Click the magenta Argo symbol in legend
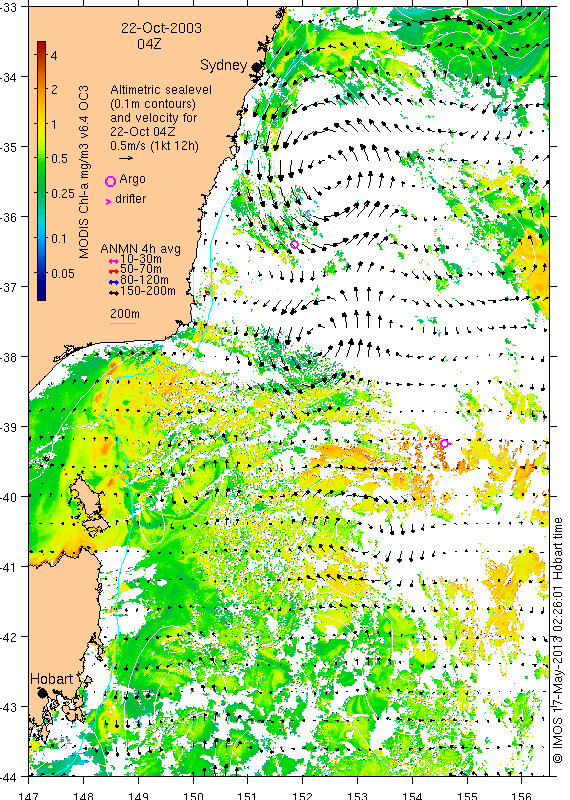 pos(110,182)
